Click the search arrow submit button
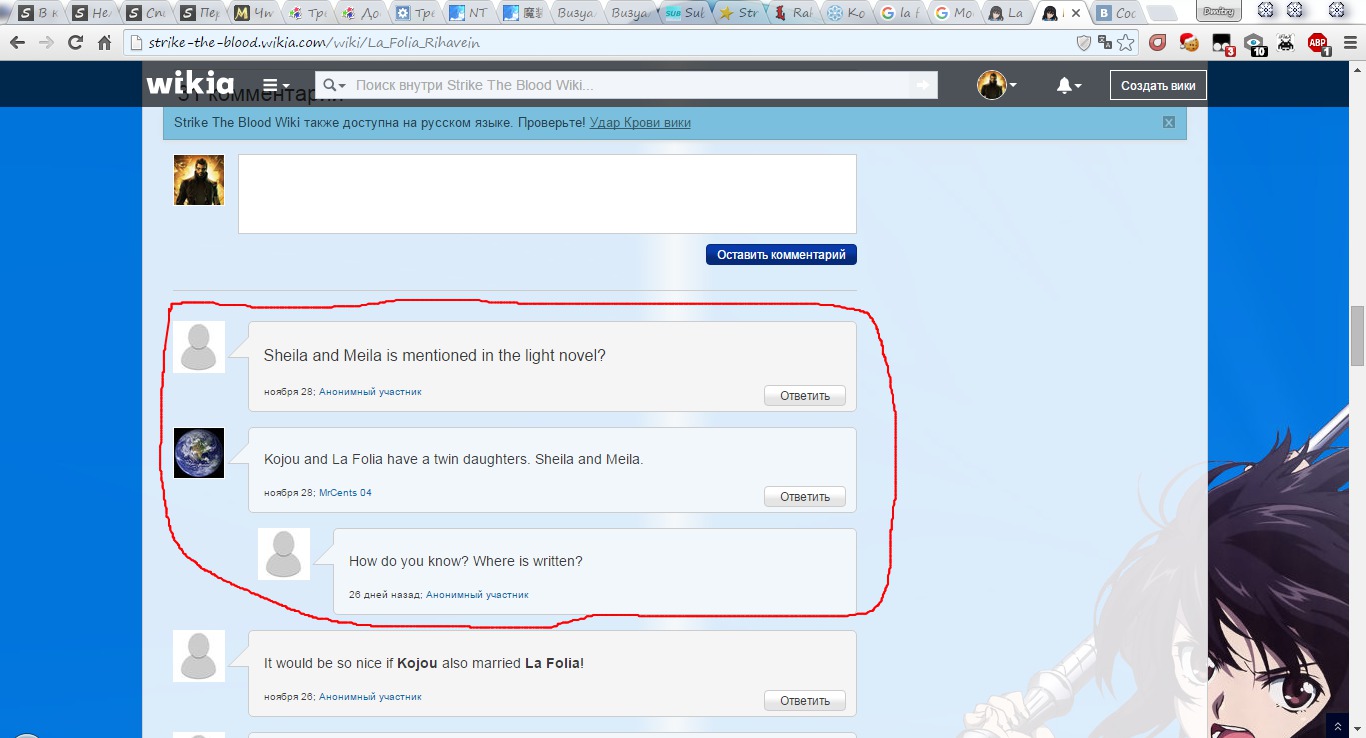The image size is (1366, 738). click(924, 85)
